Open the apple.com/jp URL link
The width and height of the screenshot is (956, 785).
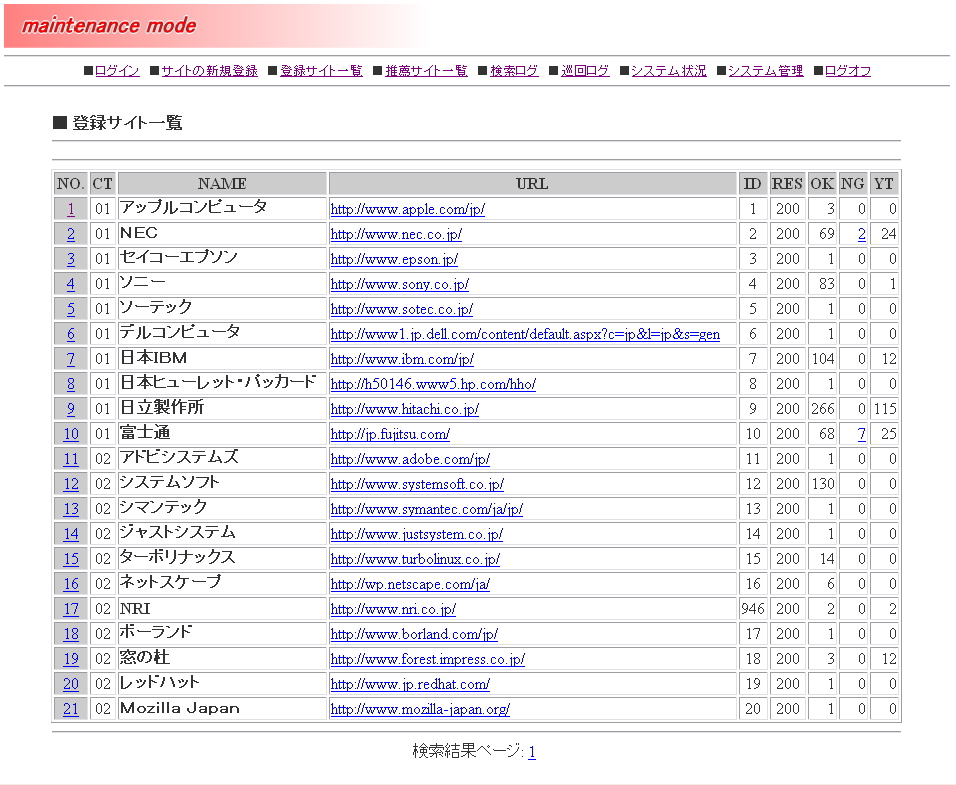click(x=407, y=210)
